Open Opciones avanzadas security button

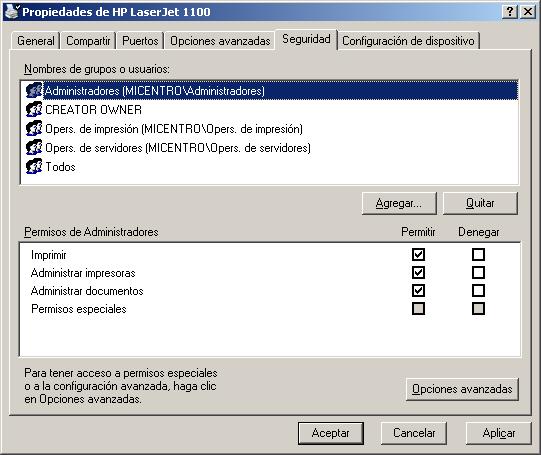click(462, 389)
